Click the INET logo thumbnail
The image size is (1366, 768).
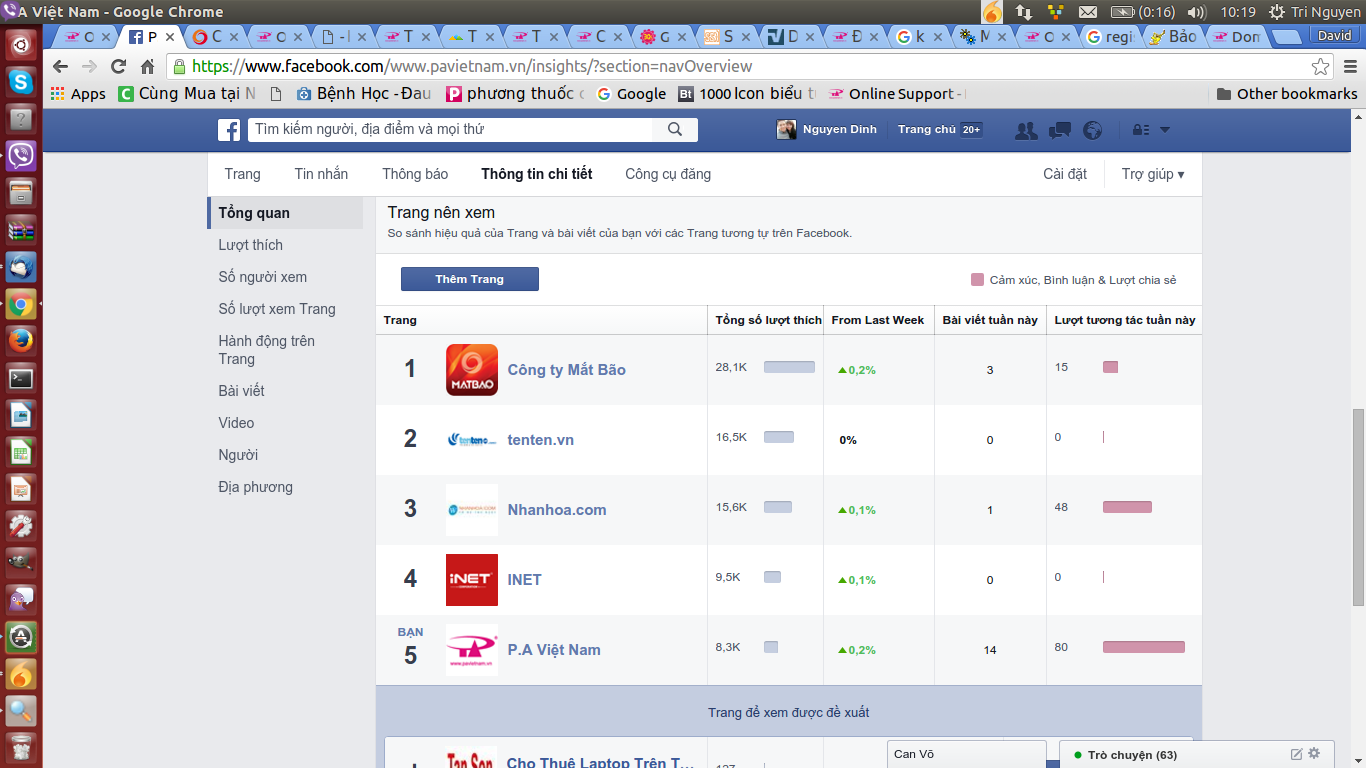(x=472, y=580)
